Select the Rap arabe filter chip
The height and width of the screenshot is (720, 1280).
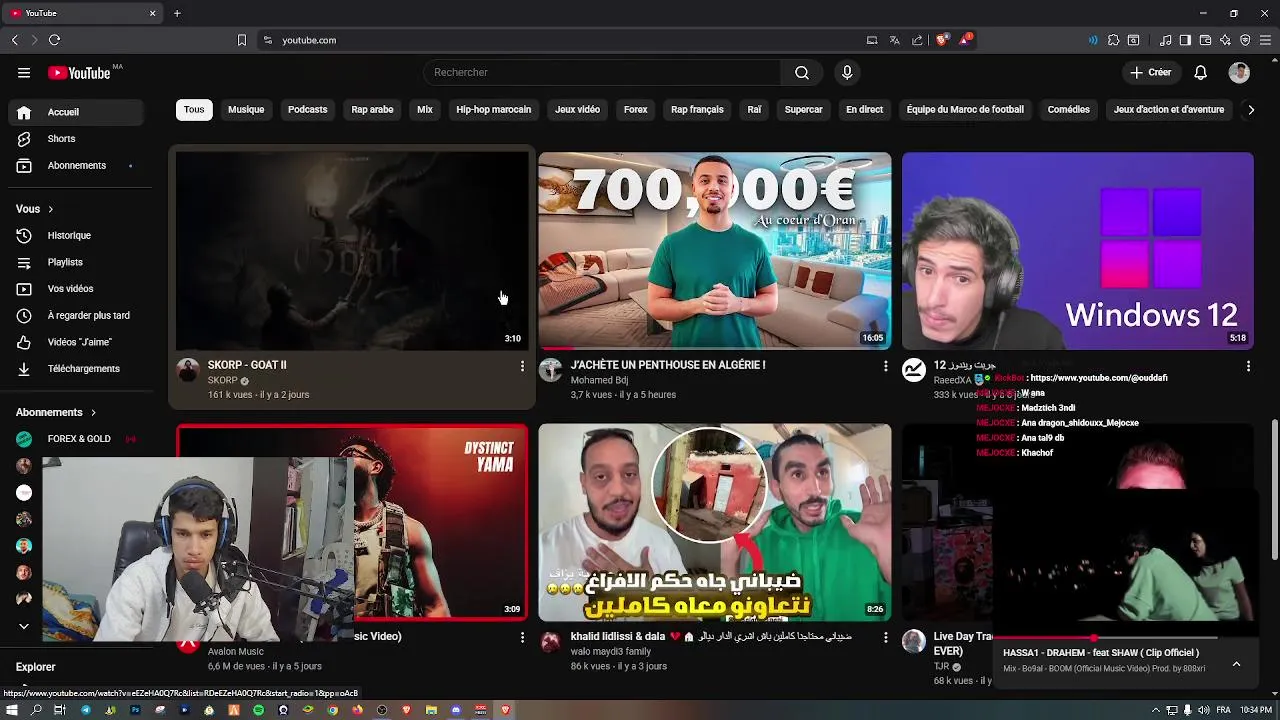pos(372,110)
